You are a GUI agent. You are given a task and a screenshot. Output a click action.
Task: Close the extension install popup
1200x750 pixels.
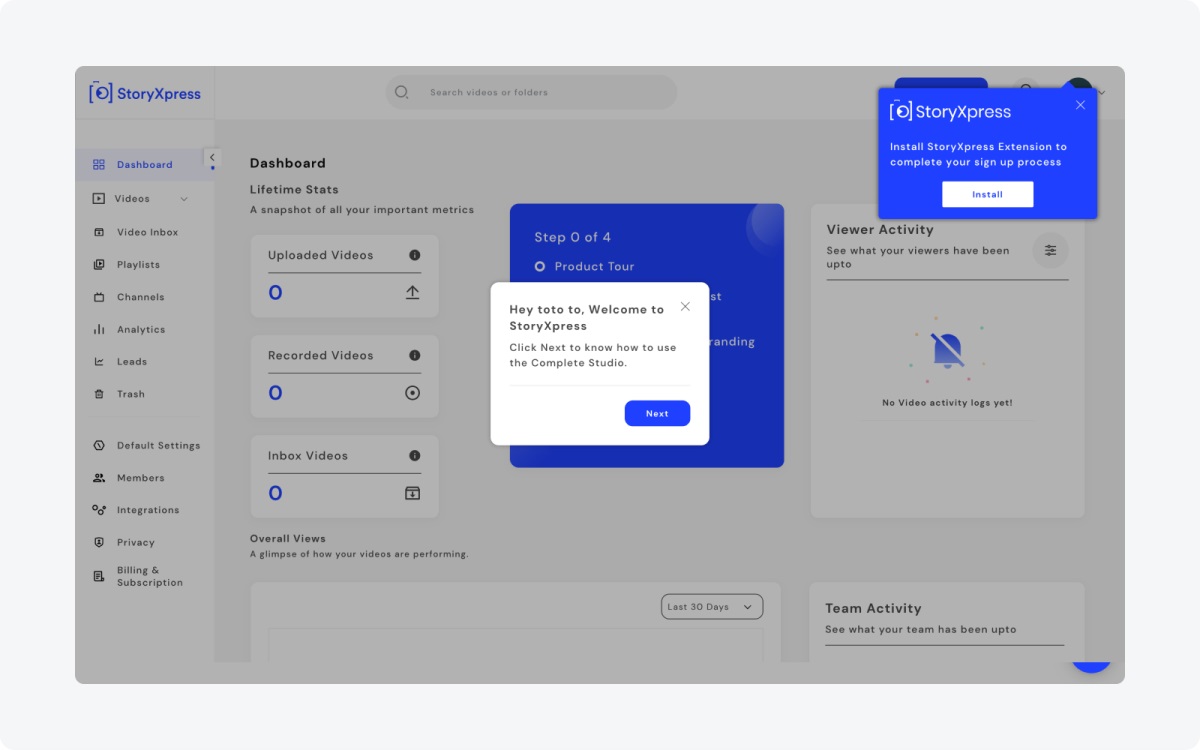(1080, 105)
